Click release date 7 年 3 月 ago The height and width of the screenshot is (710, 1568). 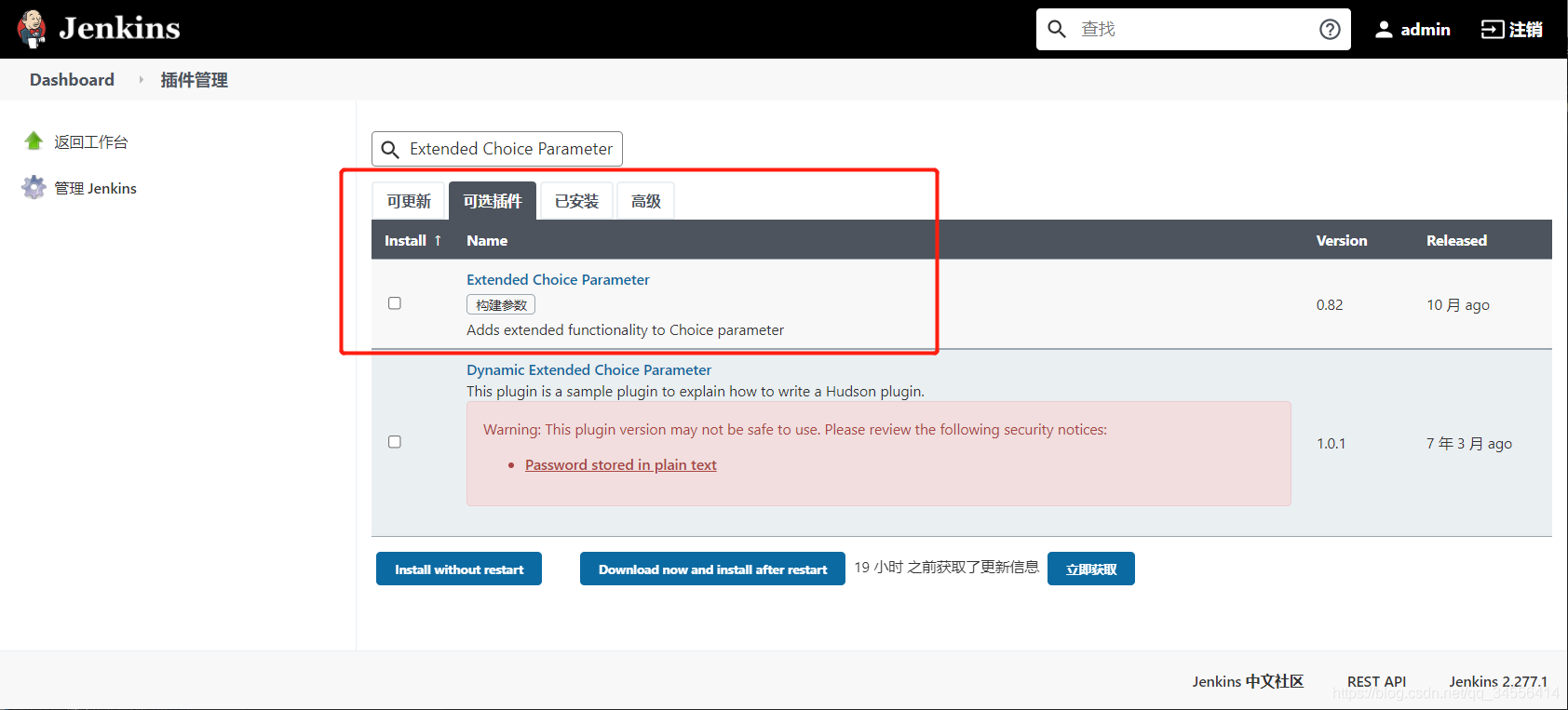[1469, 443]
